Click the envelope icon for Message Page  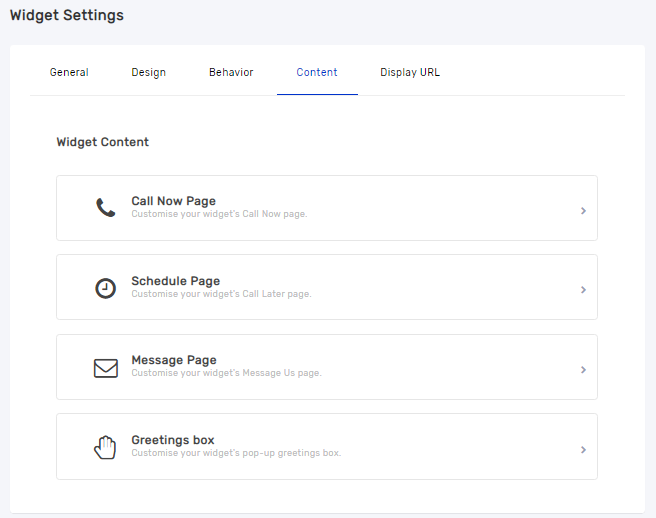[106, 368]
